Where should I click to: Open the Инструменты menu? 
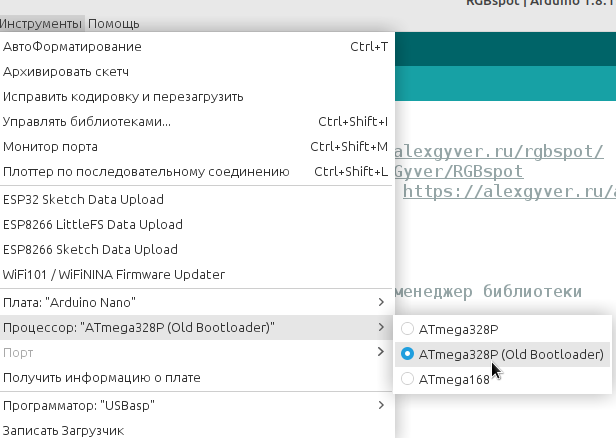[x=41, y=24]
